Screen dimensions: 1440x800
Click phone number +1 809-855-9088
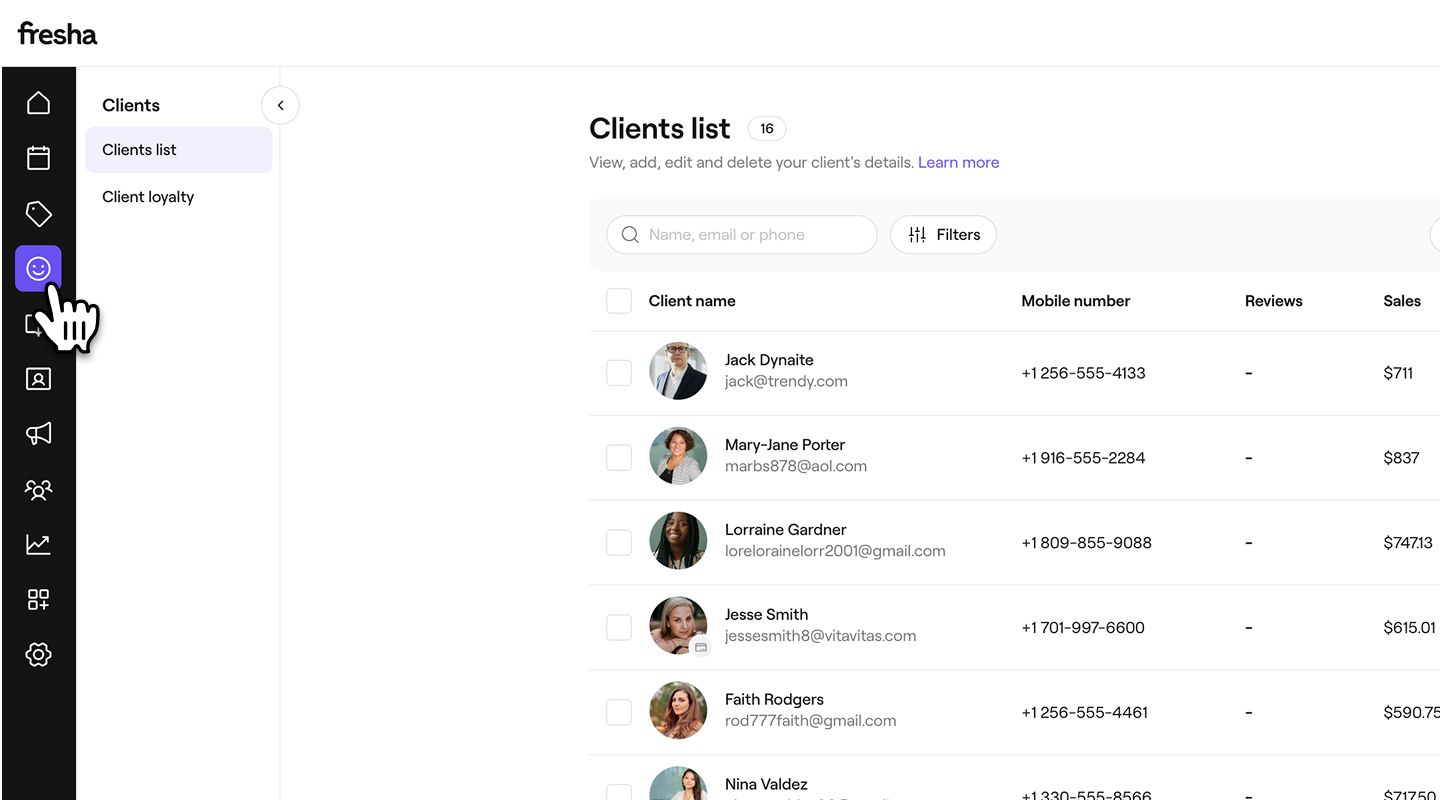[x=1086, y=543]
